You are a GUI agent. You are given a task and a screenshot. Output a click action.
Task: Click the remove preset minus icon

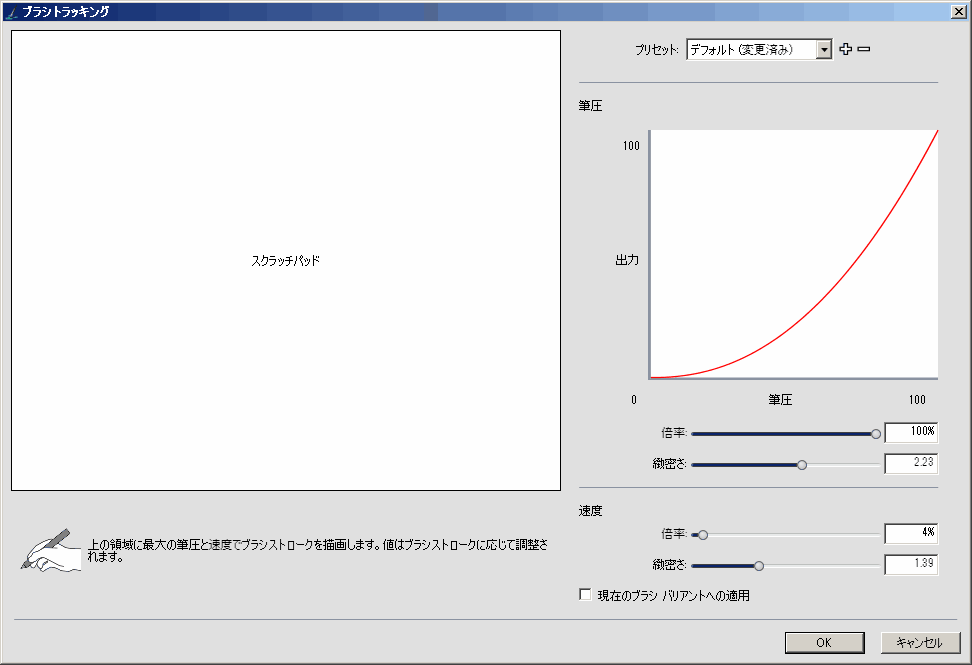point(864,49)
